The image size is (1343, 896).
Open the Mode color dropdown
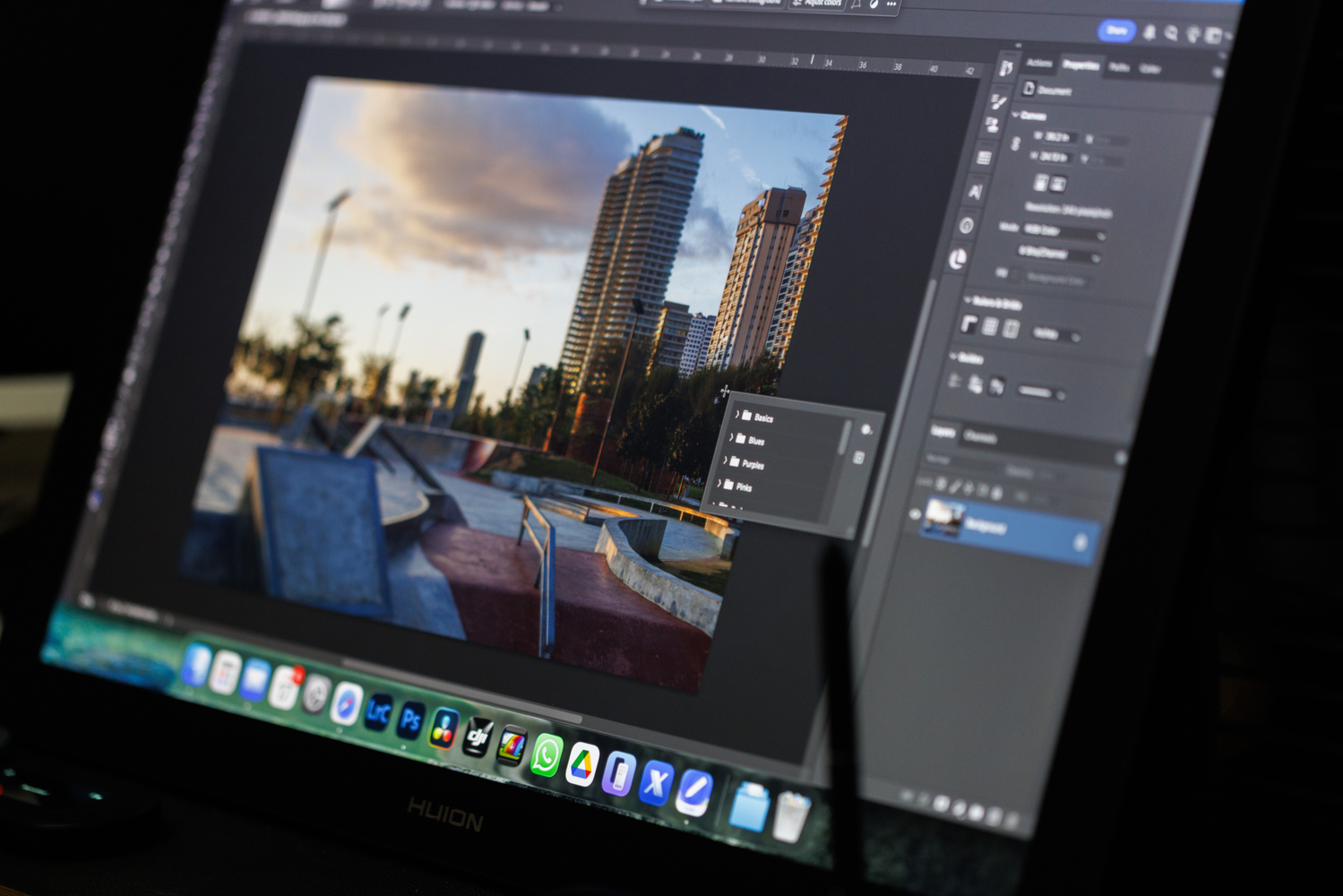(1064, 233)
